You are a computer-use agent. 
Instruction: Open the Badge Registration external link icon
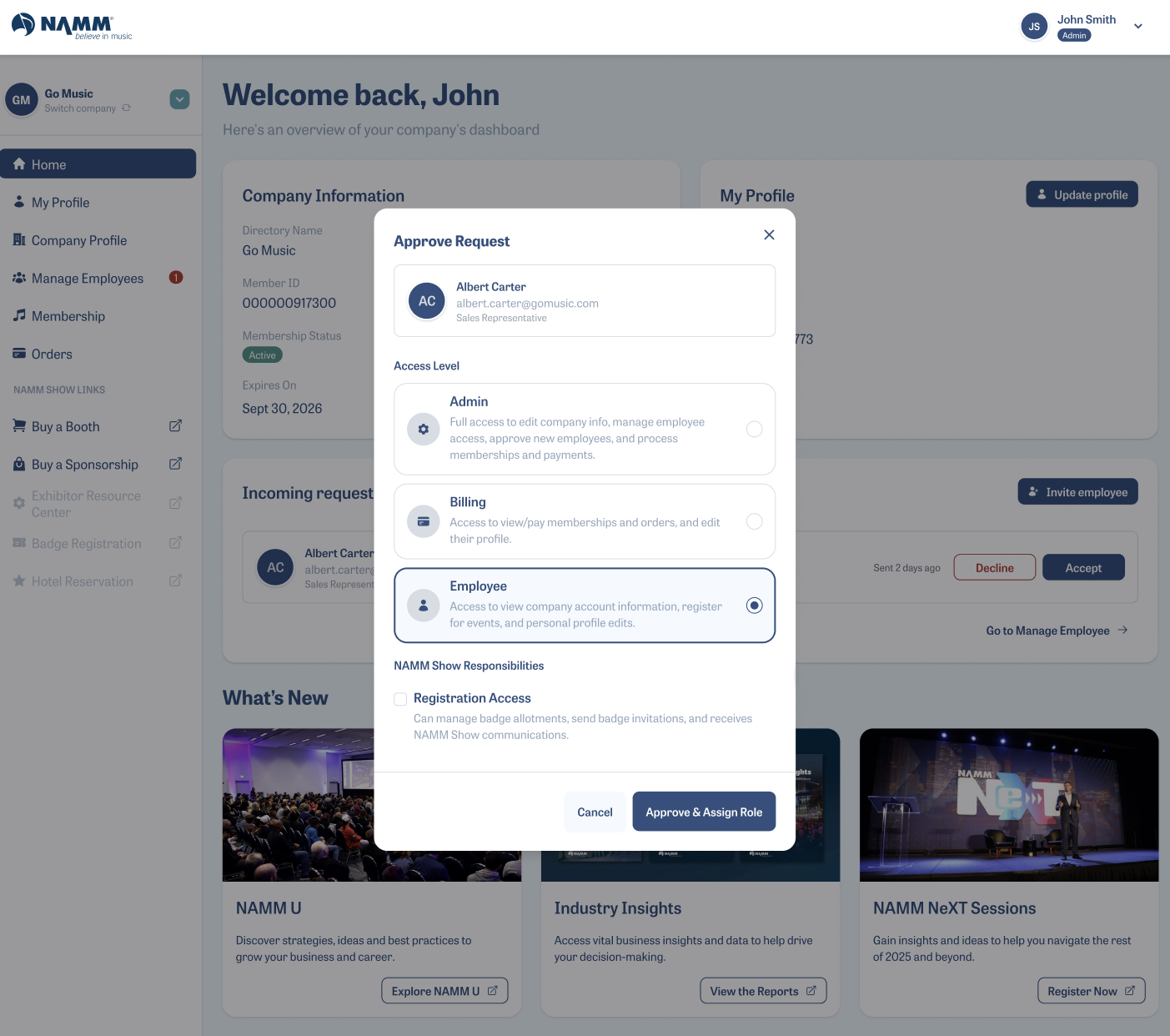175,543
